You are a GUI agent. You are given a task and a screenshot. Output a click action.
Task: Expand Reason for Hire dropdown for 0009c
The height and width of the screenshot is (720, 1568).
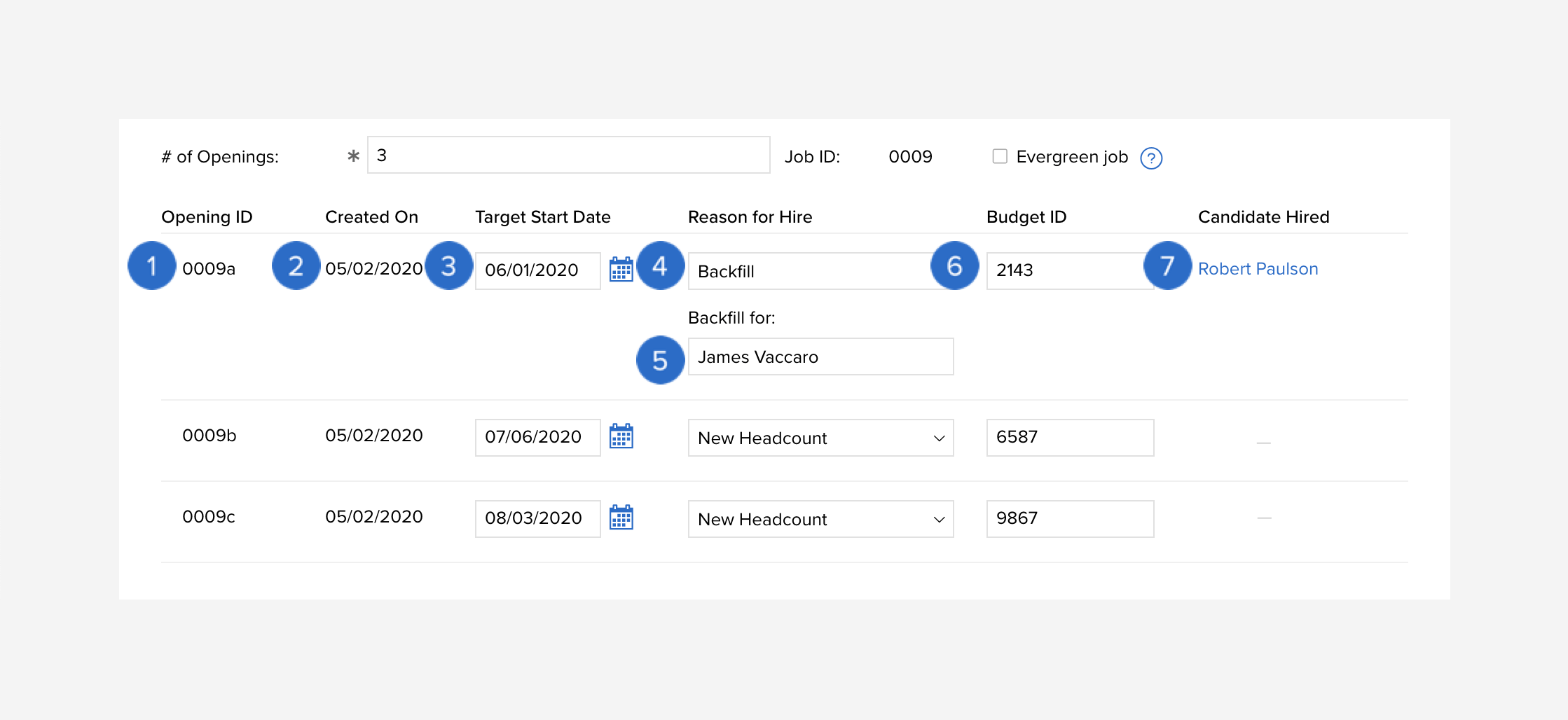[820, 519]
